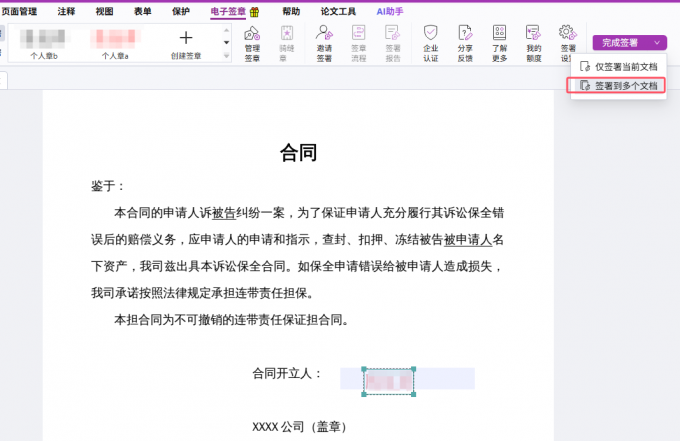Choose 签署到多个文档 from dropdown
680x441 pixels.
pos(618,86)
